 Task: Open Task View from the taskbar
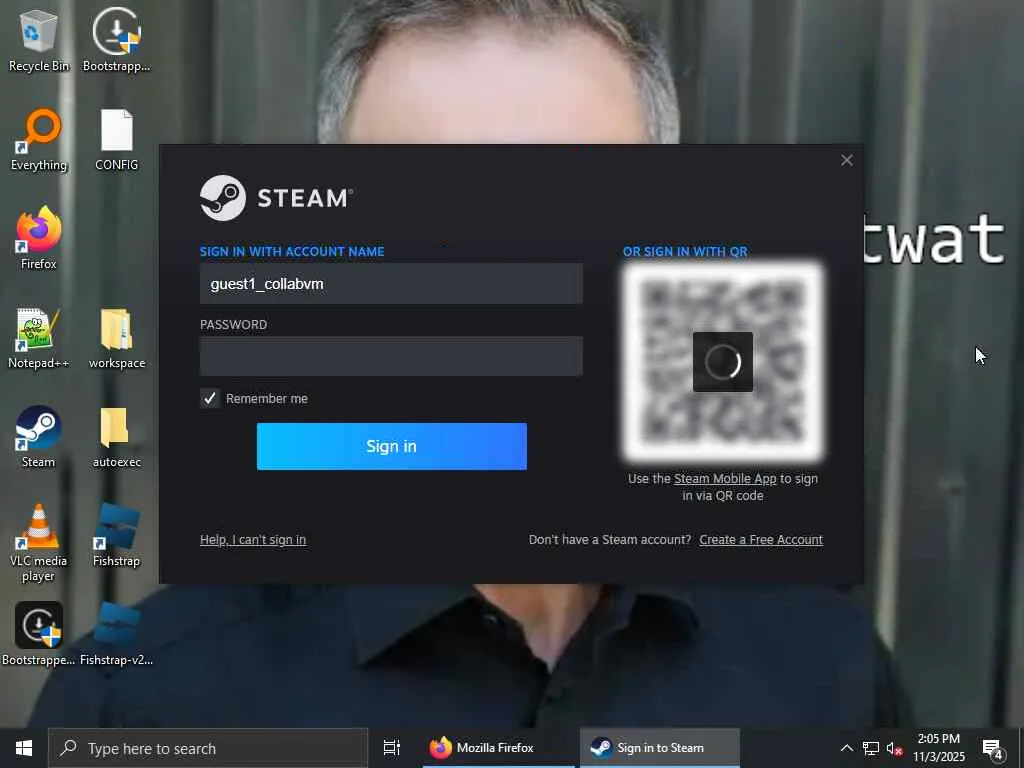point(392,748)
